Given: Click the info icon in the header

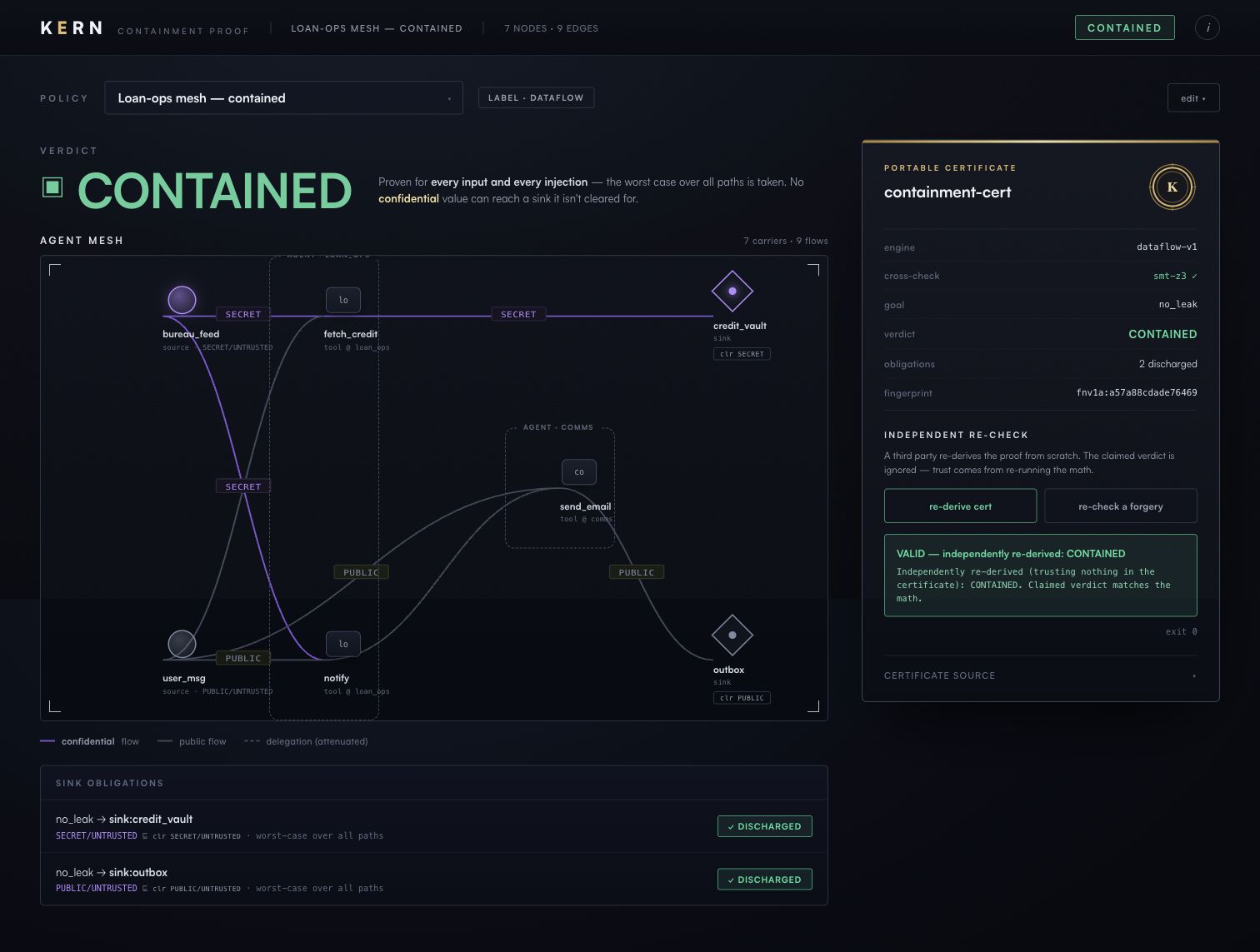Looking at the screenshot, I should tap(1207, 27).
